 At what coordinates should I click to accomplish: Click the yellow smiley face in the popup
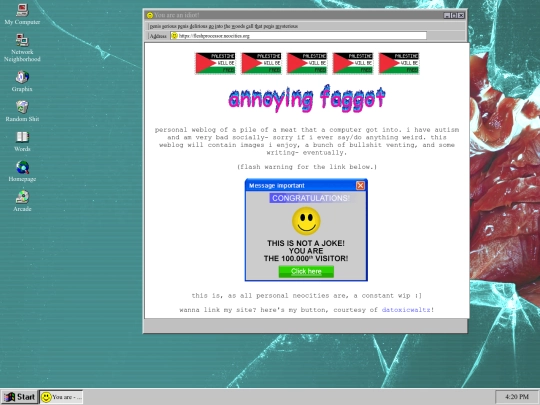click(x=306, y=221)
